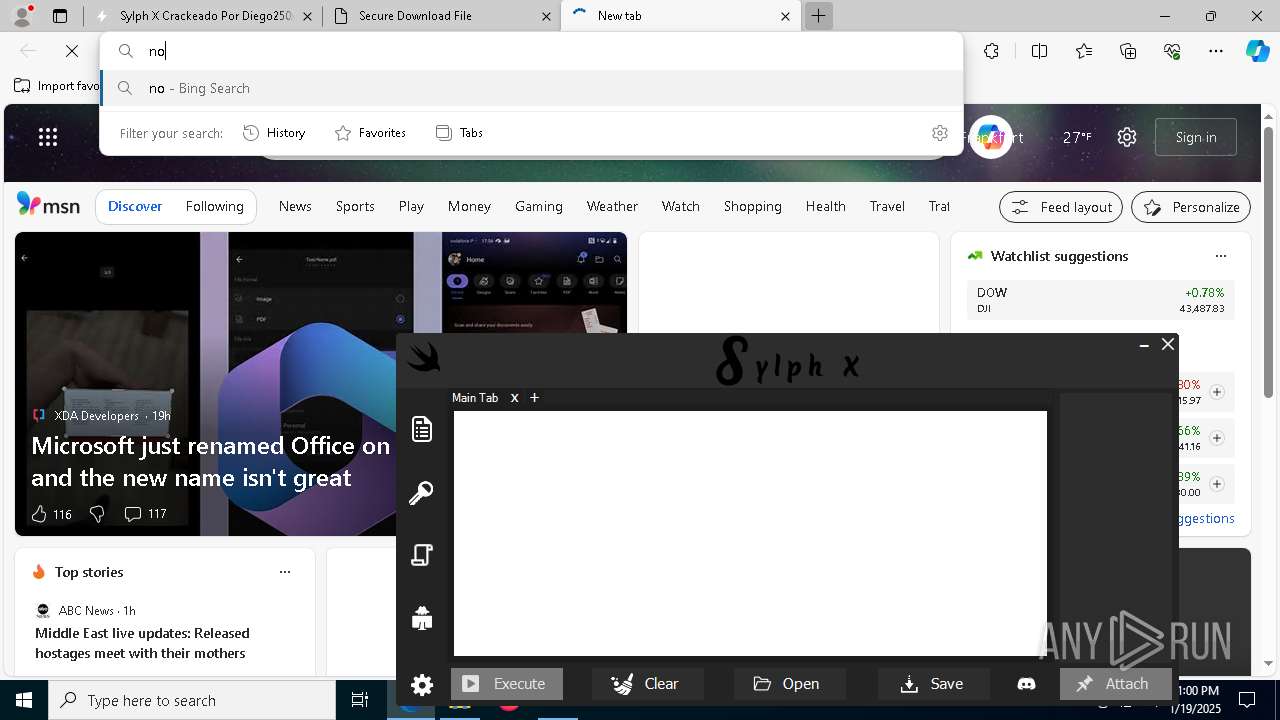This screenshot has width=1280, height=720.
Task: Open tab actions menu icon
Action: click(60, 16)
